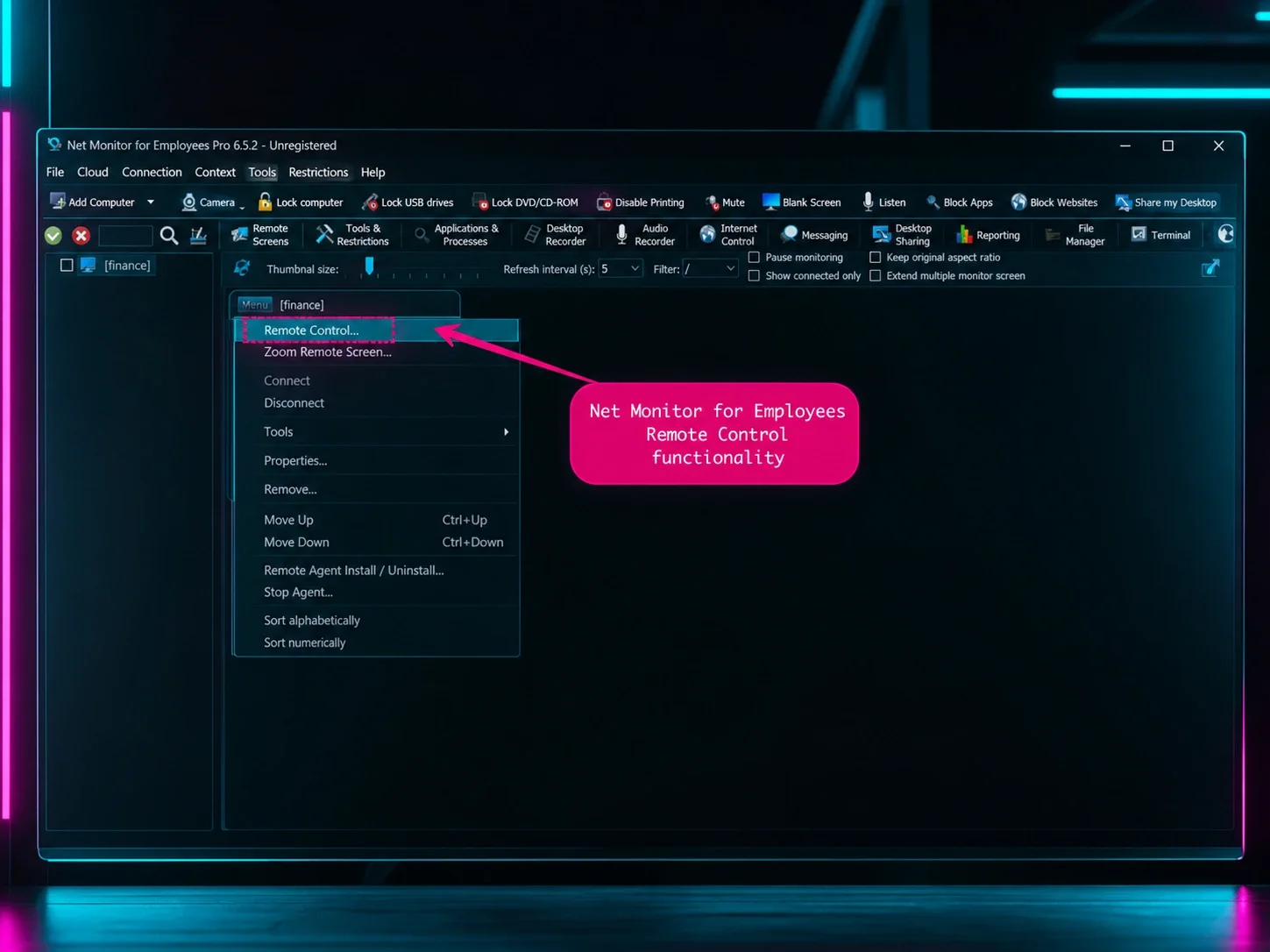Open Block Apps tool
The height and width of the screenshot is (952, 1270).
[960, 202]
